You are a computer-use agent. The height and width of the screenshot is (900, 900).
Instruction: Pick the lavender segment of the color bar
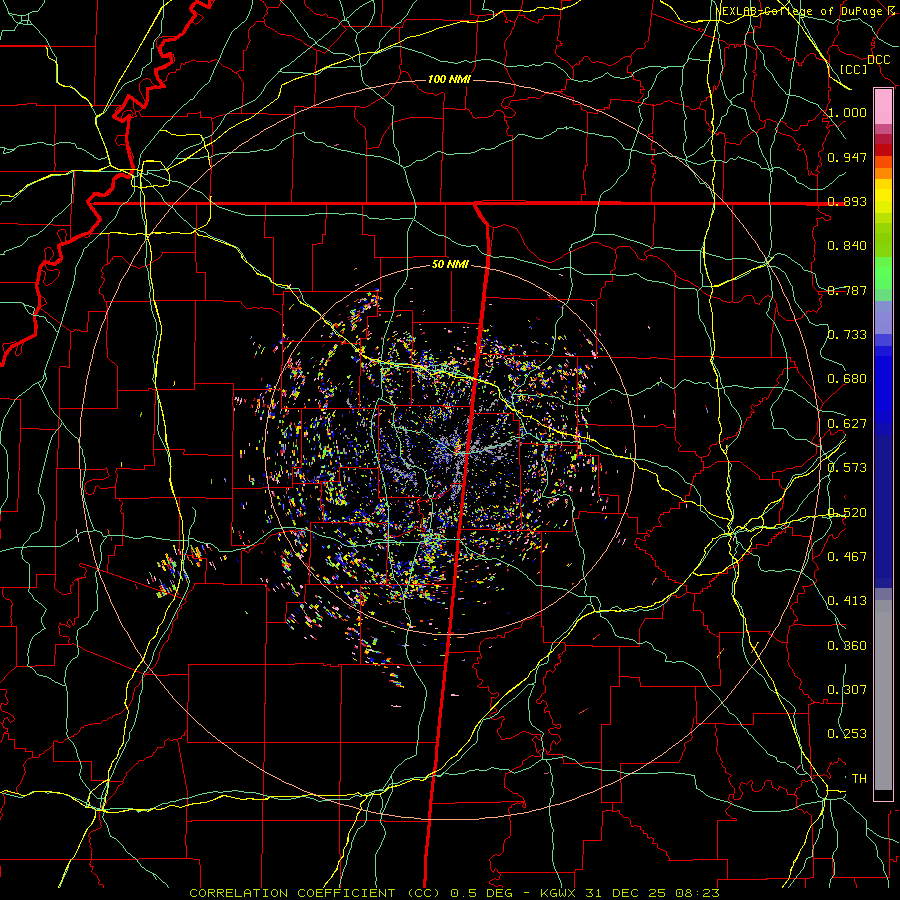[x=883, y=317]
